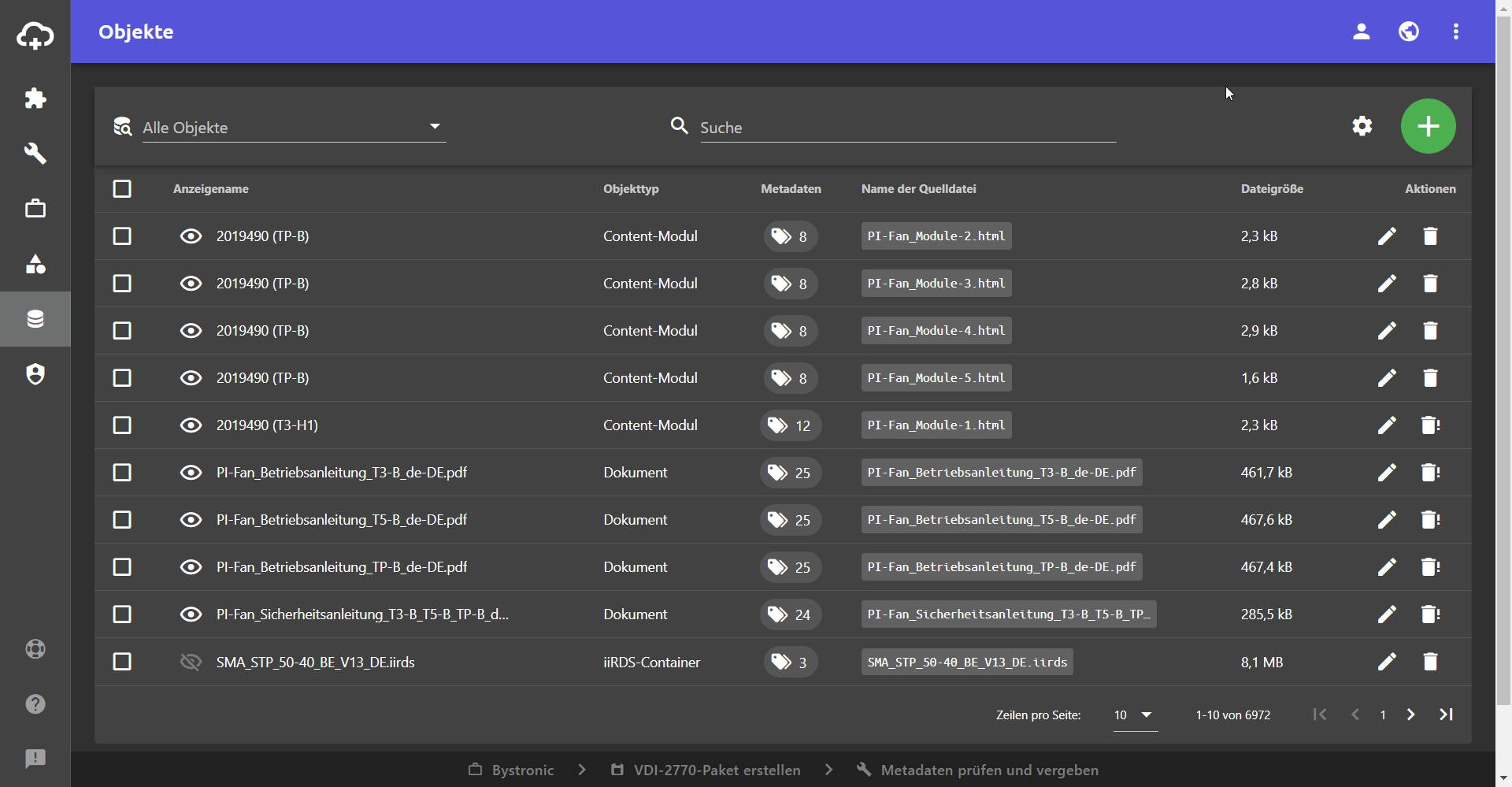Click the green plus add object button
Viewport: 1512px width, 787px height.
[1429, 126]
